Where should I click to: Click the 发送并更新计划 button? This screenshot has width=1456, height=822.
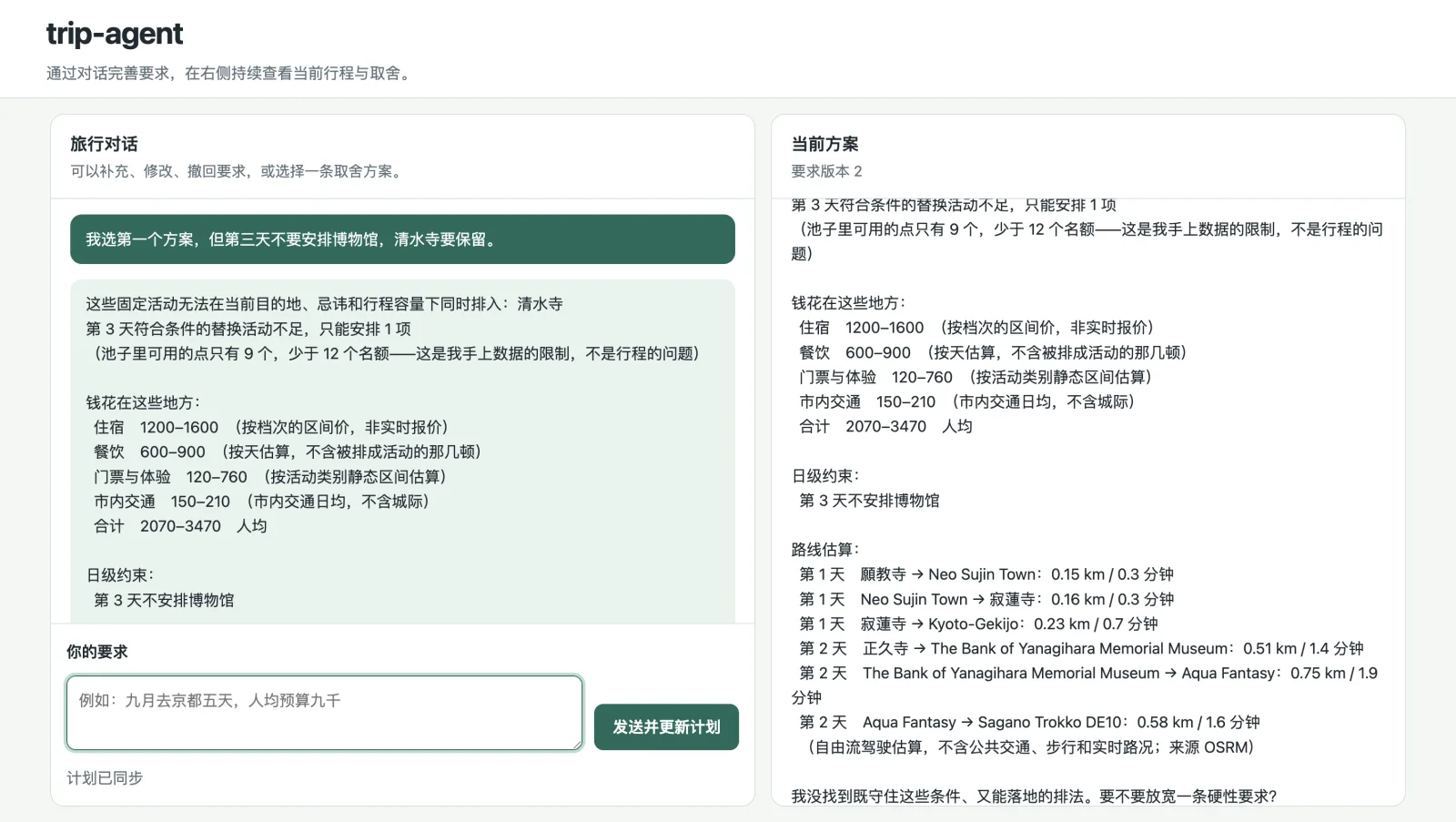point(666,726)
